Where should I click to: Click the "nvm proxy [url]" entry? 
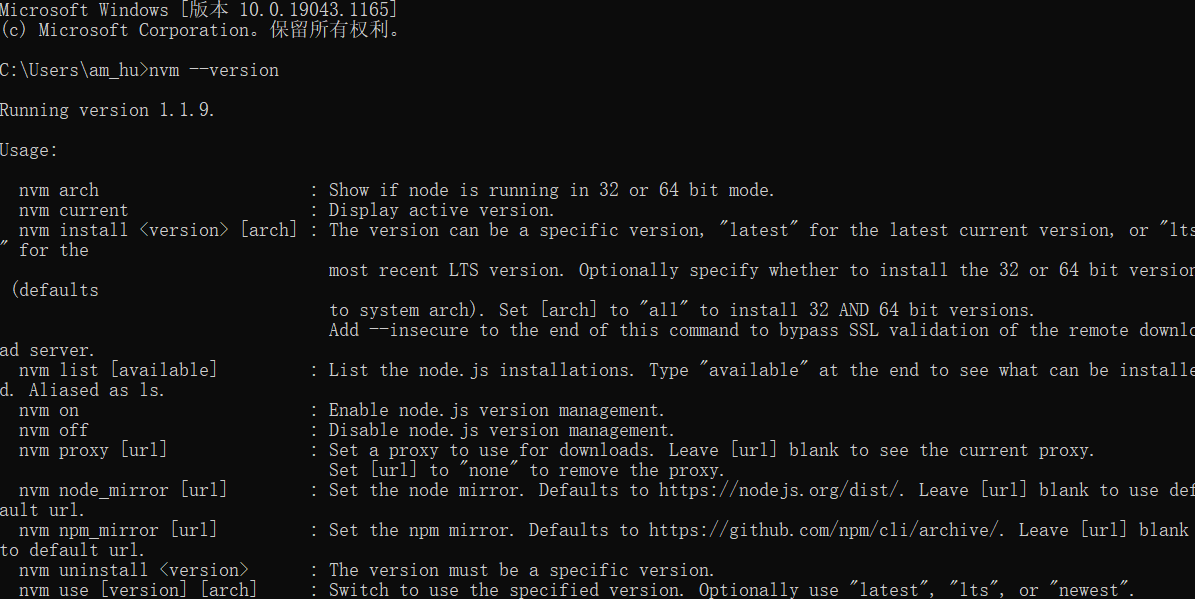pos(93,450)
